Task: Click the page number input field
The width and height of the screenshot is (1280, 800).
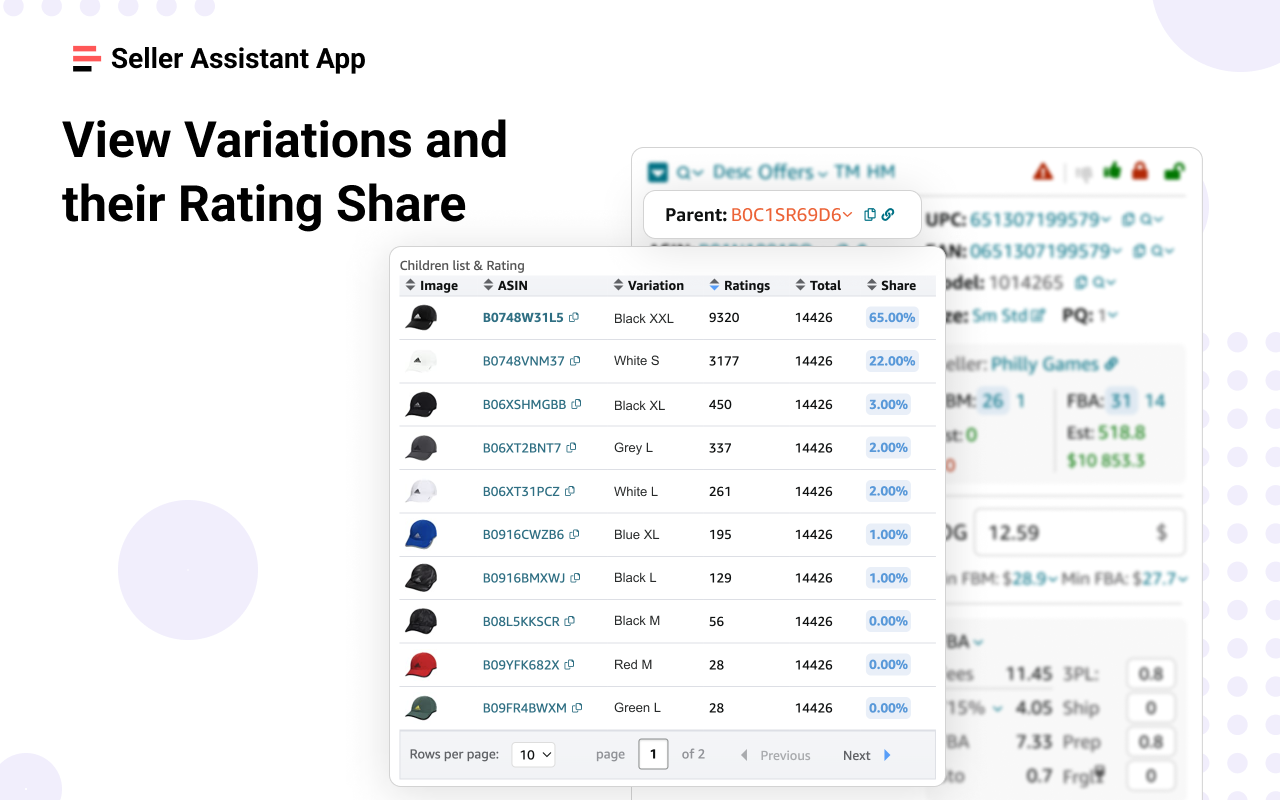Action: pyautogui.click(x=653, y=754)
